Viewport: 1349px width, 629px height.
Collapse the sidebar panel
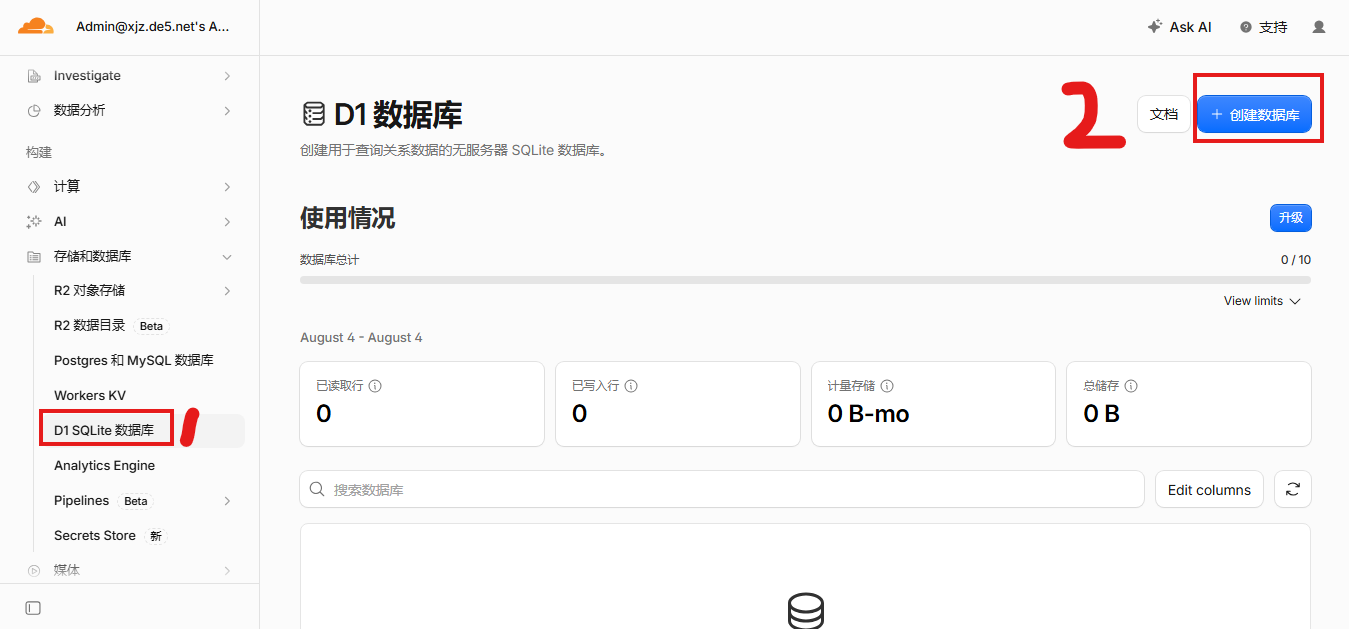(33, 608)
